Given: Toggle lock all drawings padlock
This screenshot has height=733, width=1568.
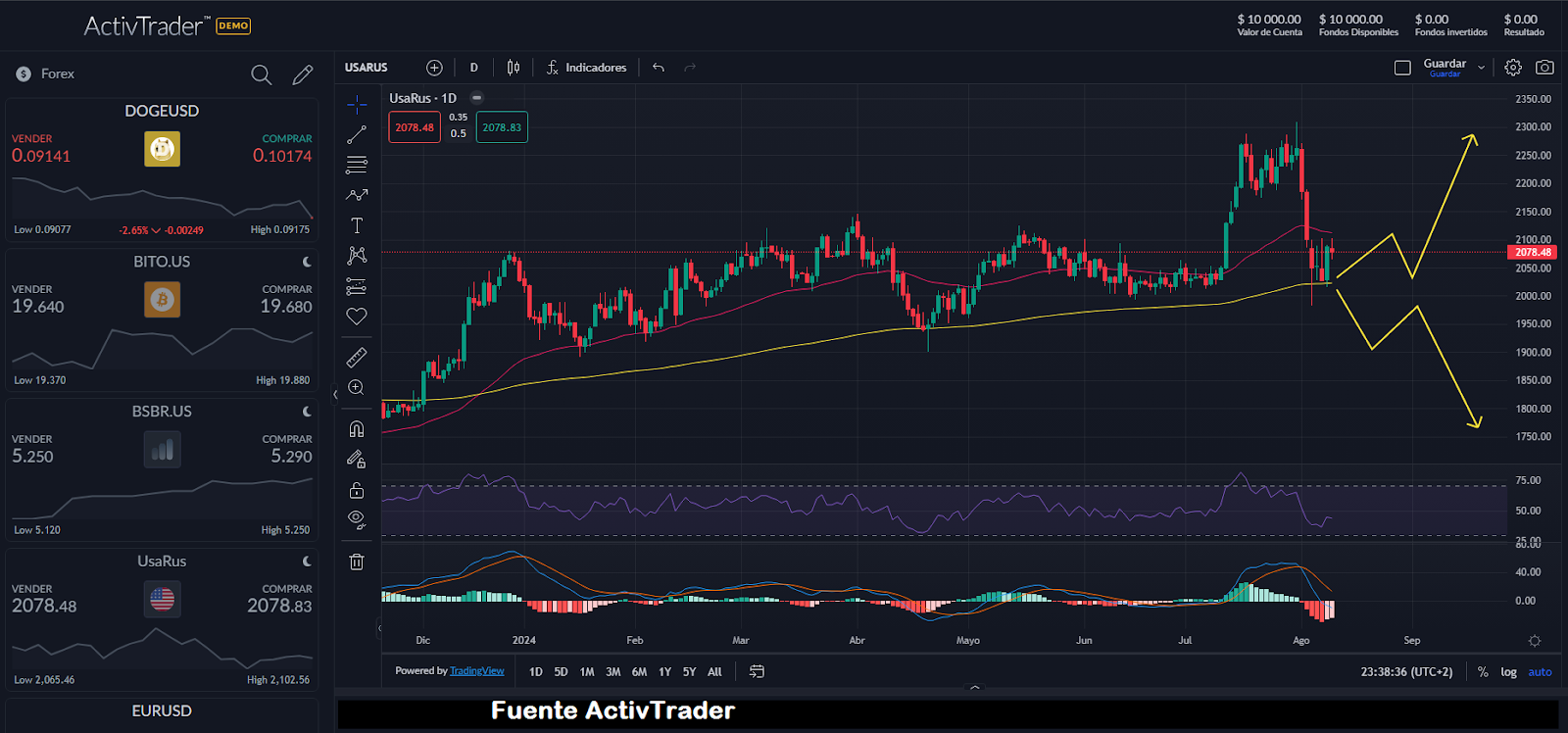Looking at the screenshot, I should point(357,490).
